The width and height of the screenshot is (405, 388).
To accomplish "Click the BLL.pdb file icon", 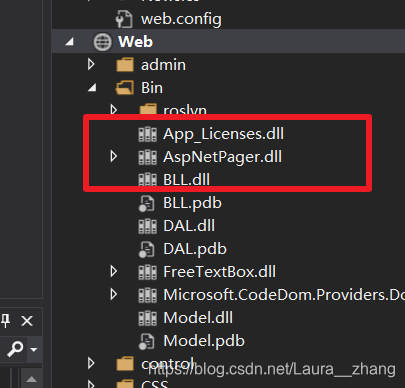I will 146,203.
